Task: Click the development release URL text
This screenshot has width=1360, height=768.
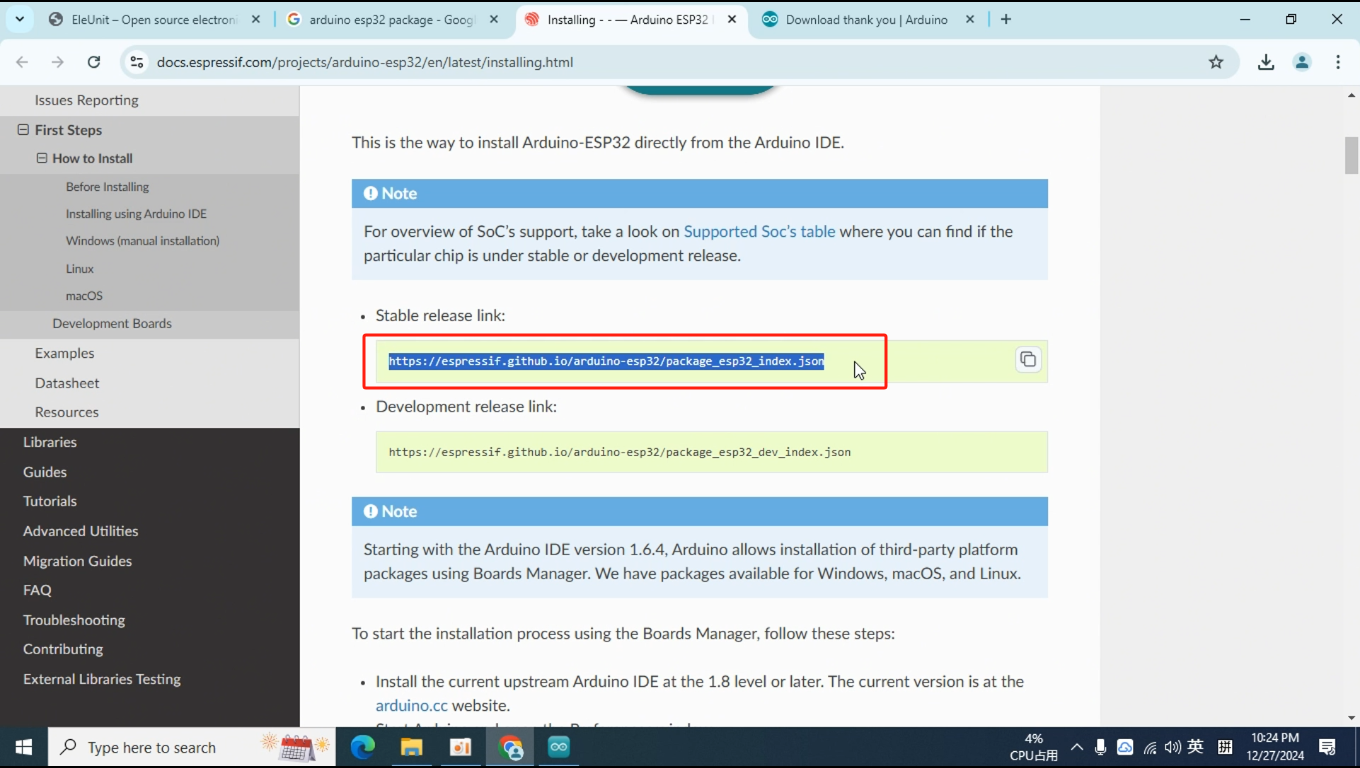Action: 620,452
